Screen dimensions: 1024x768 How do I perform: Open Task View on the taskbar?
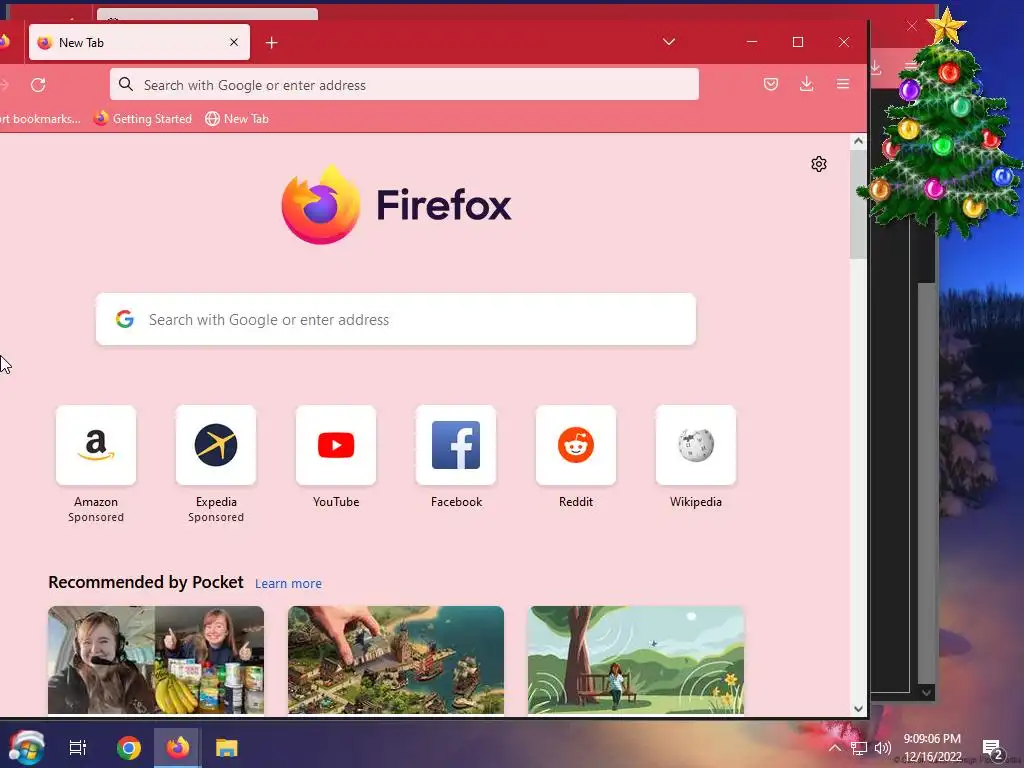78,748
